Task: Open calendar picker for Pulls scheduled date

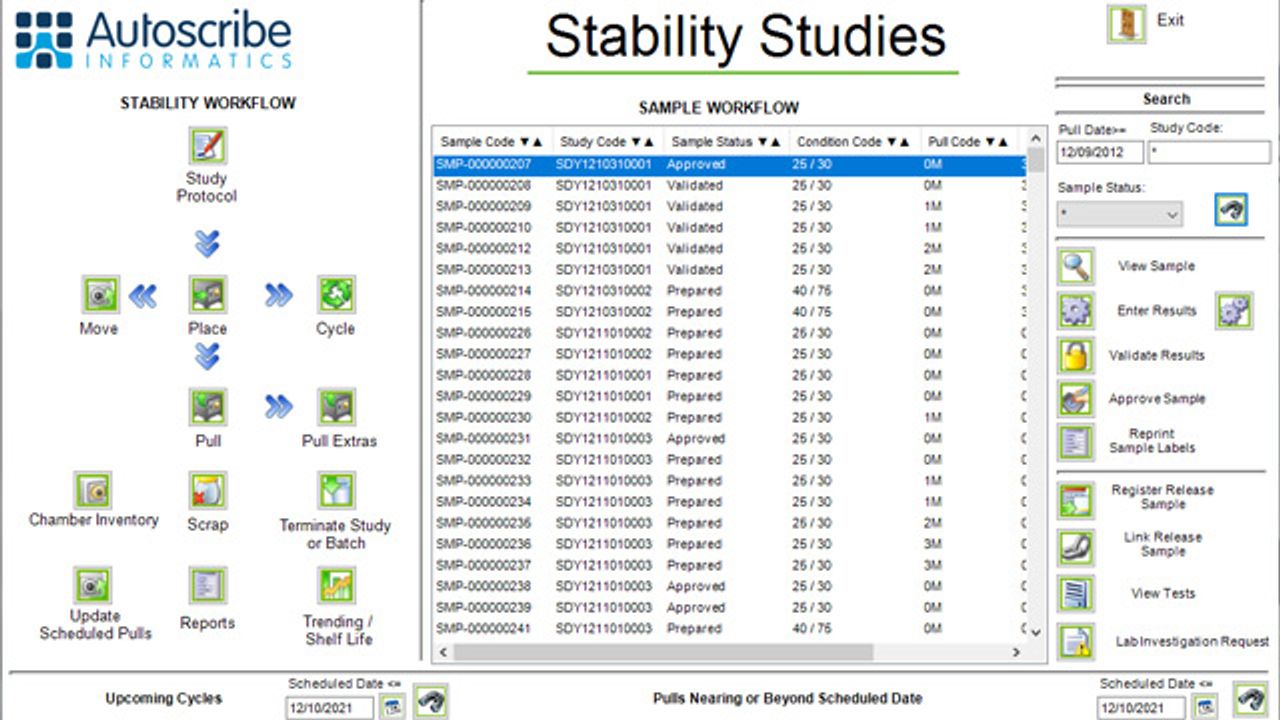Action: pyautogui.click(x=1206, y=707)
